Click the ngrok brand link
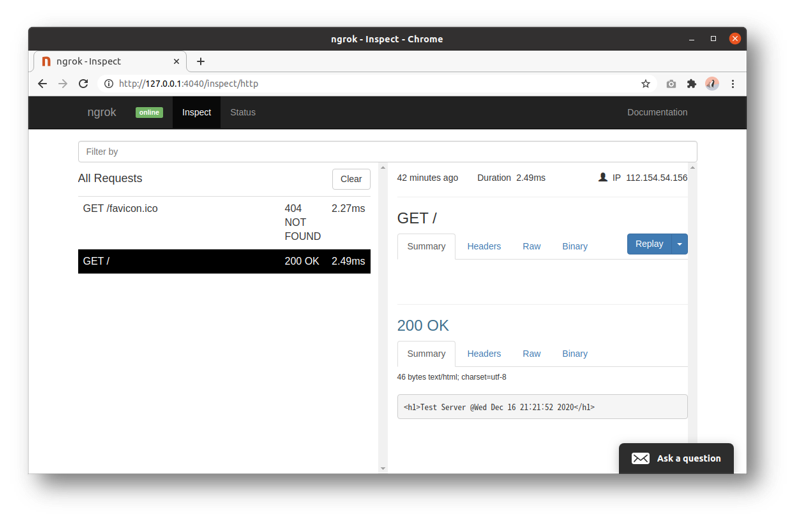The height and width of the screenshot is (525, 798). (x=102, y=112)
